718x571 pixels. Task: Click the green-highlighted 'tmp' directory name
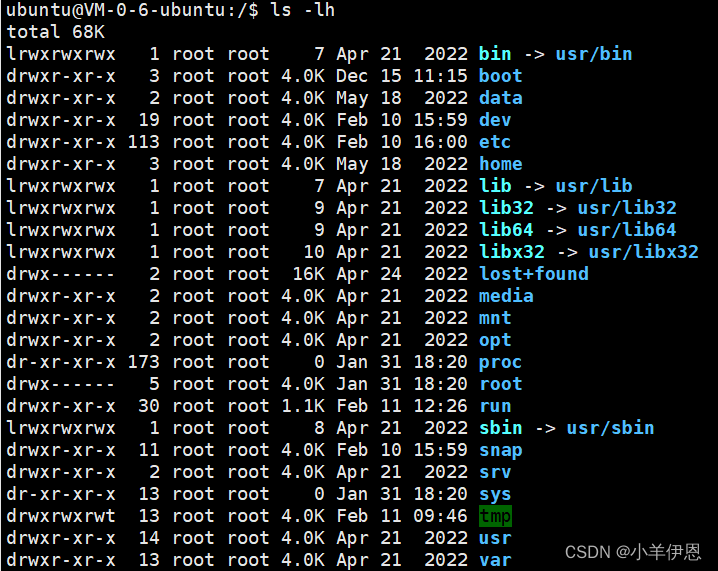(495, 516)
